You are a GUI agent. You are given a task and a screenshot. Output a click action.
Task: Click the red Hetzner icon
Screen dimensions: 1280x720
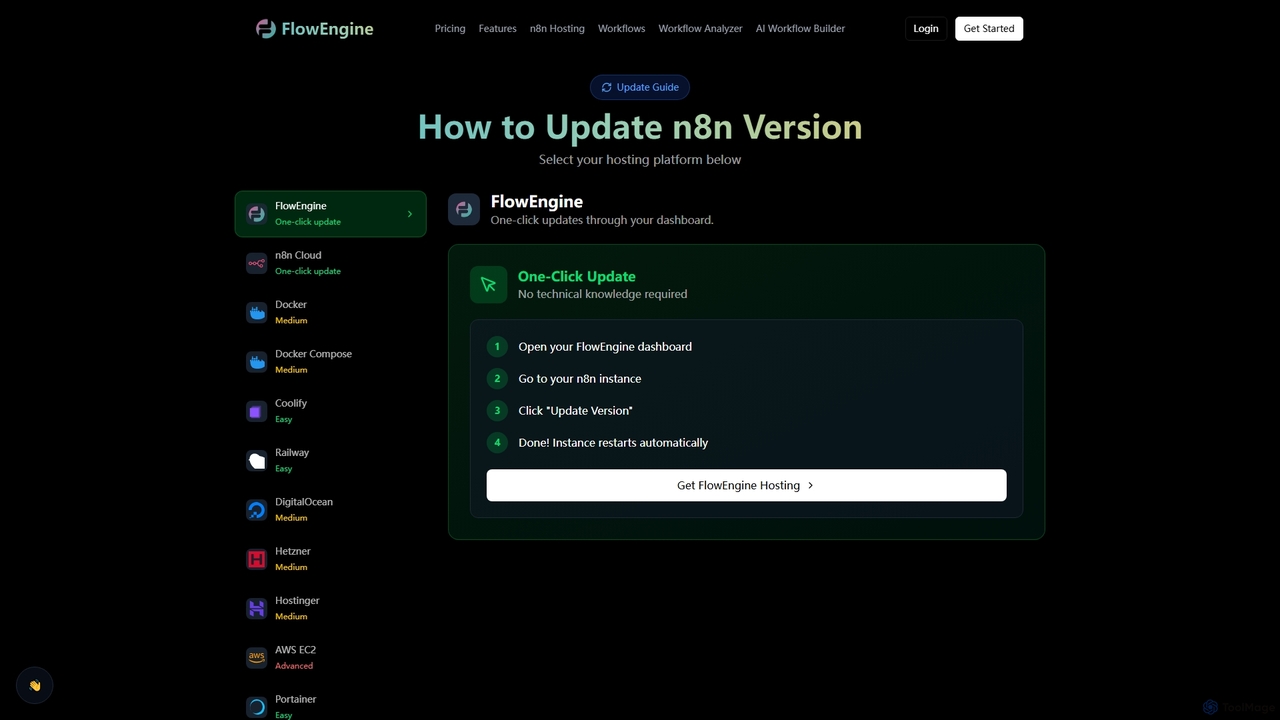click(x=257, y=559)
